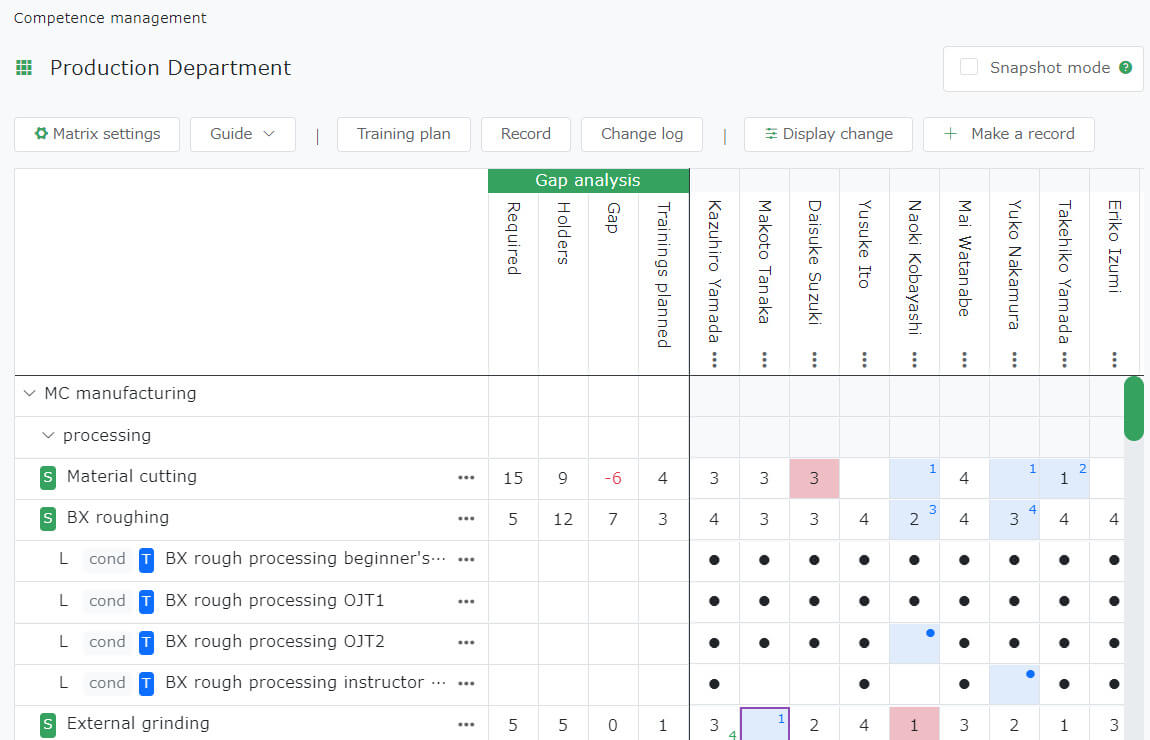Click the Gap analysis header
1150x740 pixels.
coord(588,180)
